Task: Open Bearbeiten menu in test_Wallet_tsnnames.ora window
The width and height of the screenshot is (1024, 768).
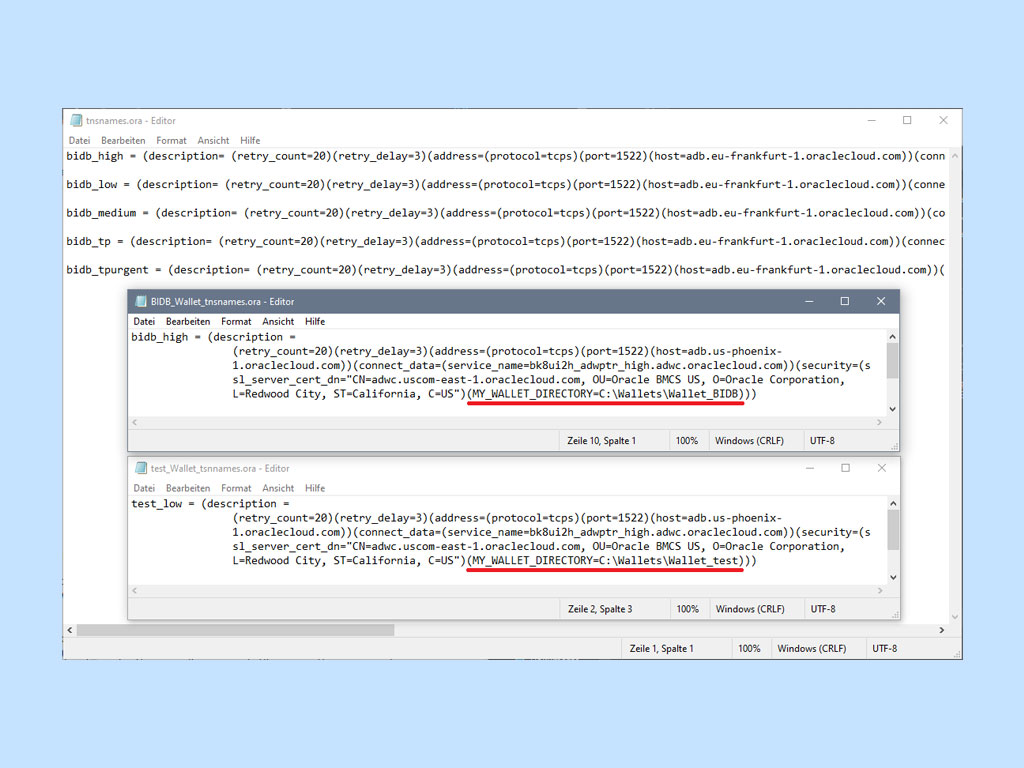Action: (187, 488)
